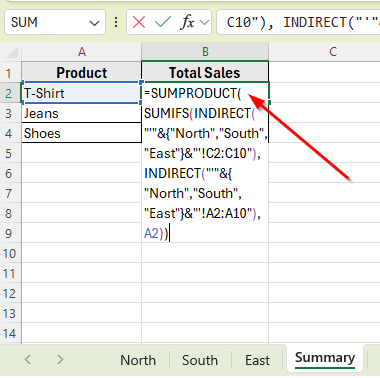
Task: Select the Summary sheet tab
Action: (325, 358)
